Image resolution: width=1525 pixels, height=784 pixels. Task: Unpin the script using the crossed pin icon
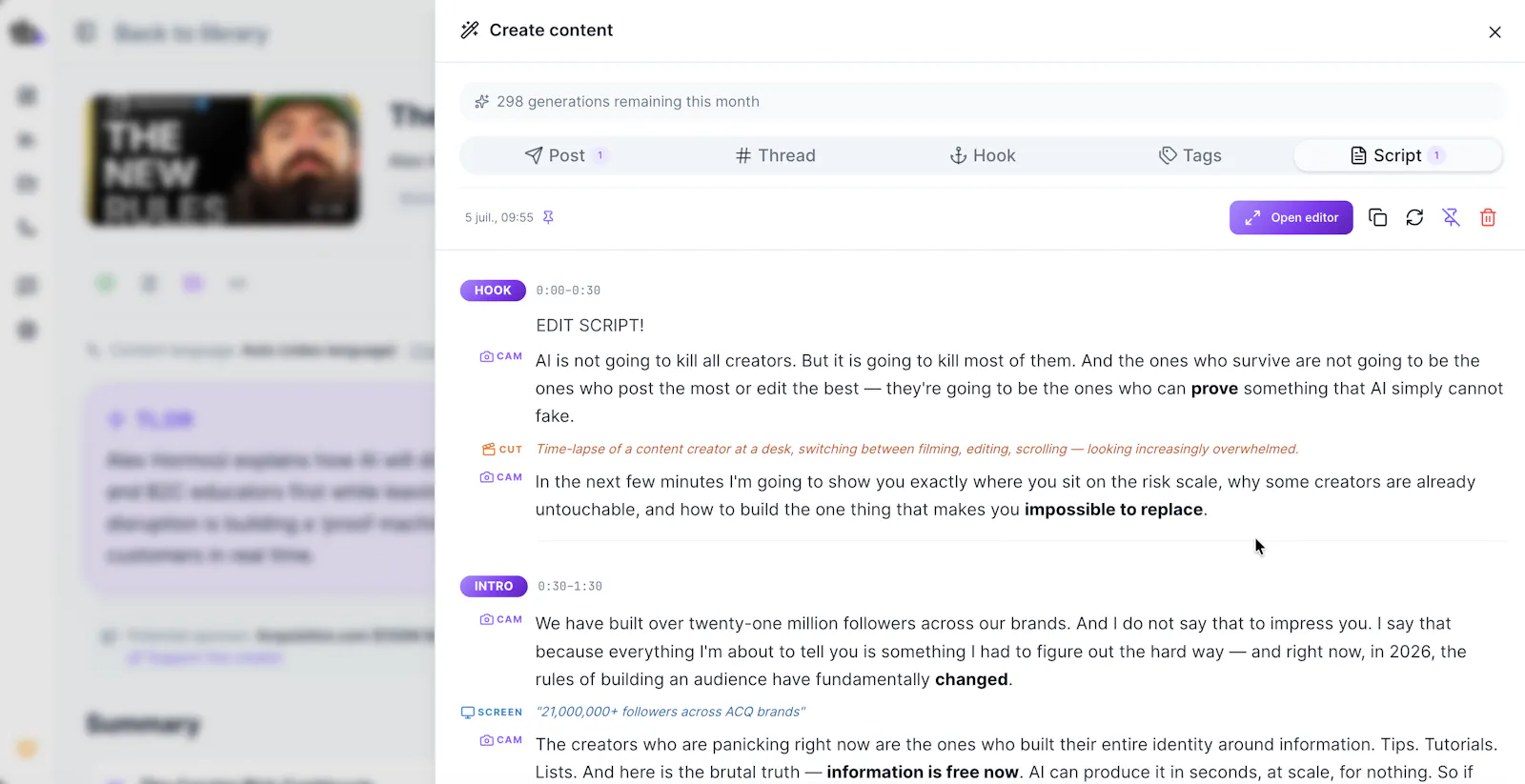1451,217
